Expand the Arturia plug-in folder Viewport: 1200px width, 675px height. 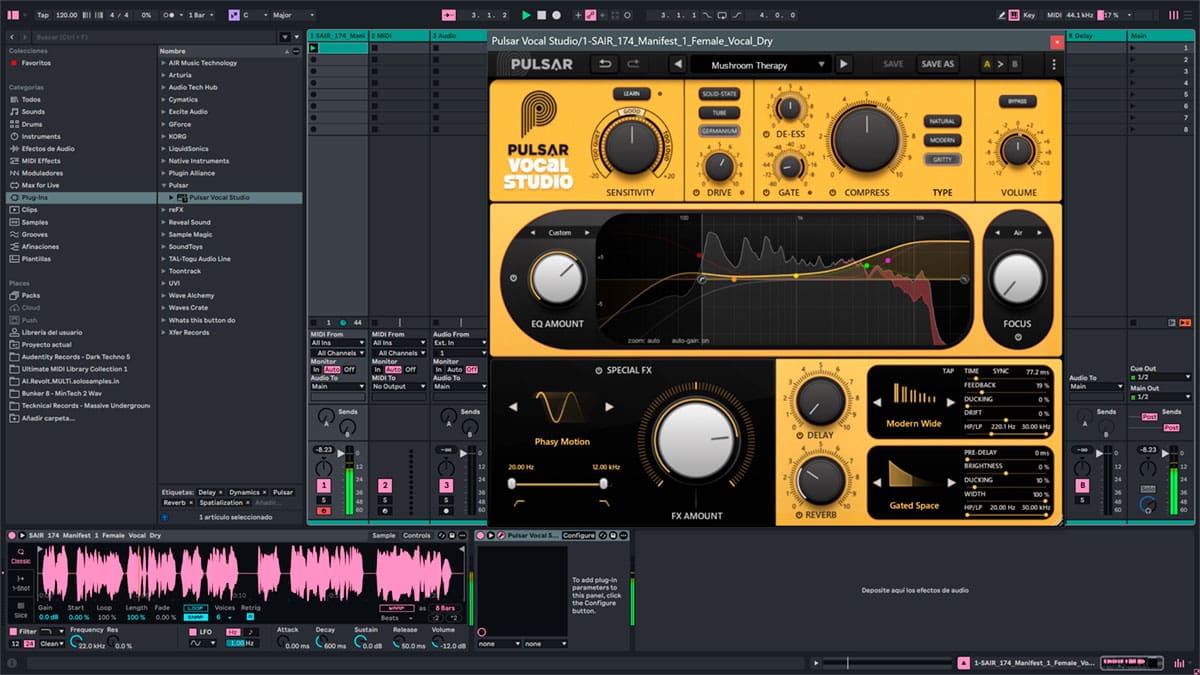tap(163, 75)
